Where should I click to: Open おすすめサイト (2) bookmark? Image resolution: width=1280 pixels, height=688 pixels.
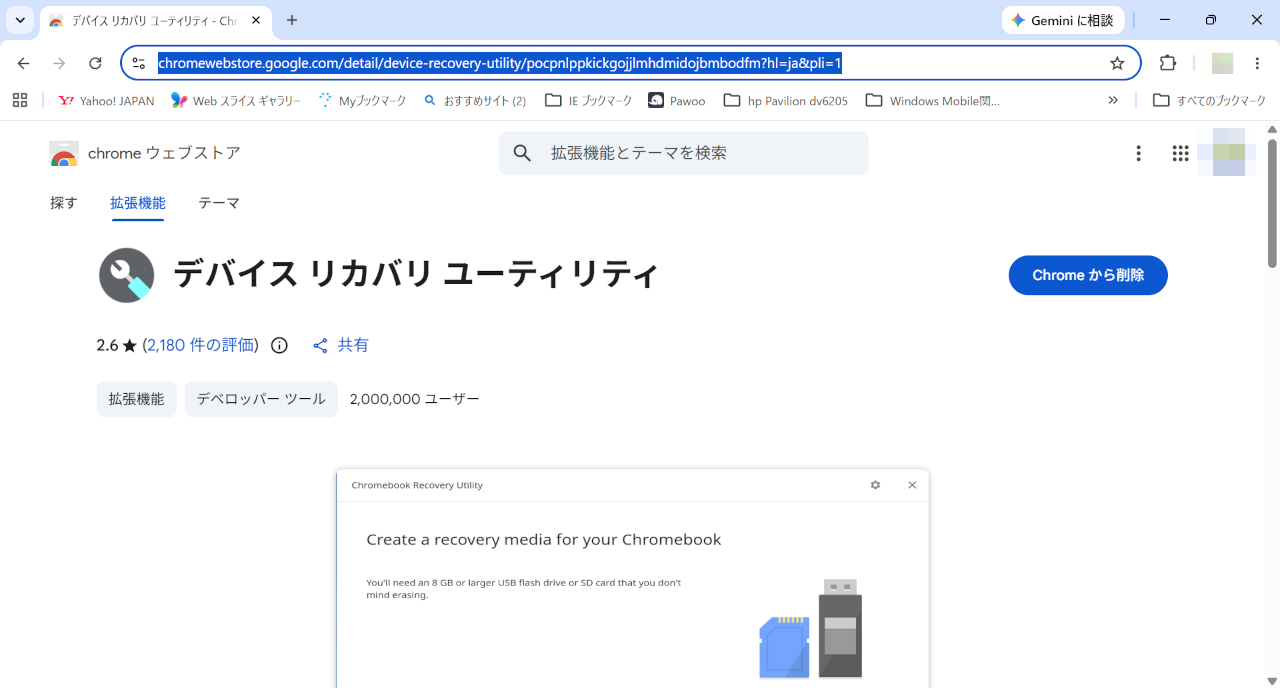(x=475, y=100)
